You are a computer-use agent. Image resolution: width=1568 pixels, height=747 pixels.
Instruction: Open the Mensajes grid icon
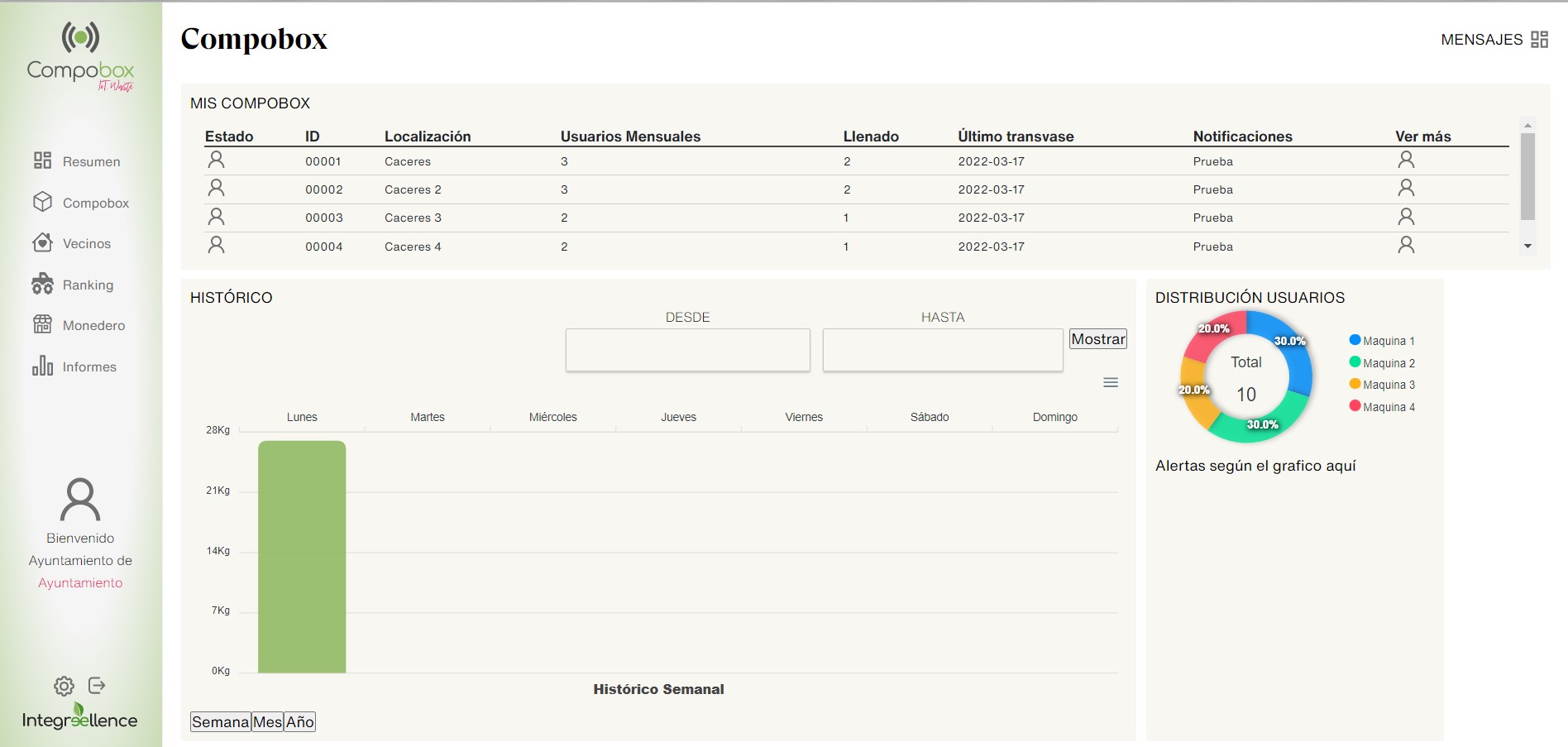[x=1539, y=40]
